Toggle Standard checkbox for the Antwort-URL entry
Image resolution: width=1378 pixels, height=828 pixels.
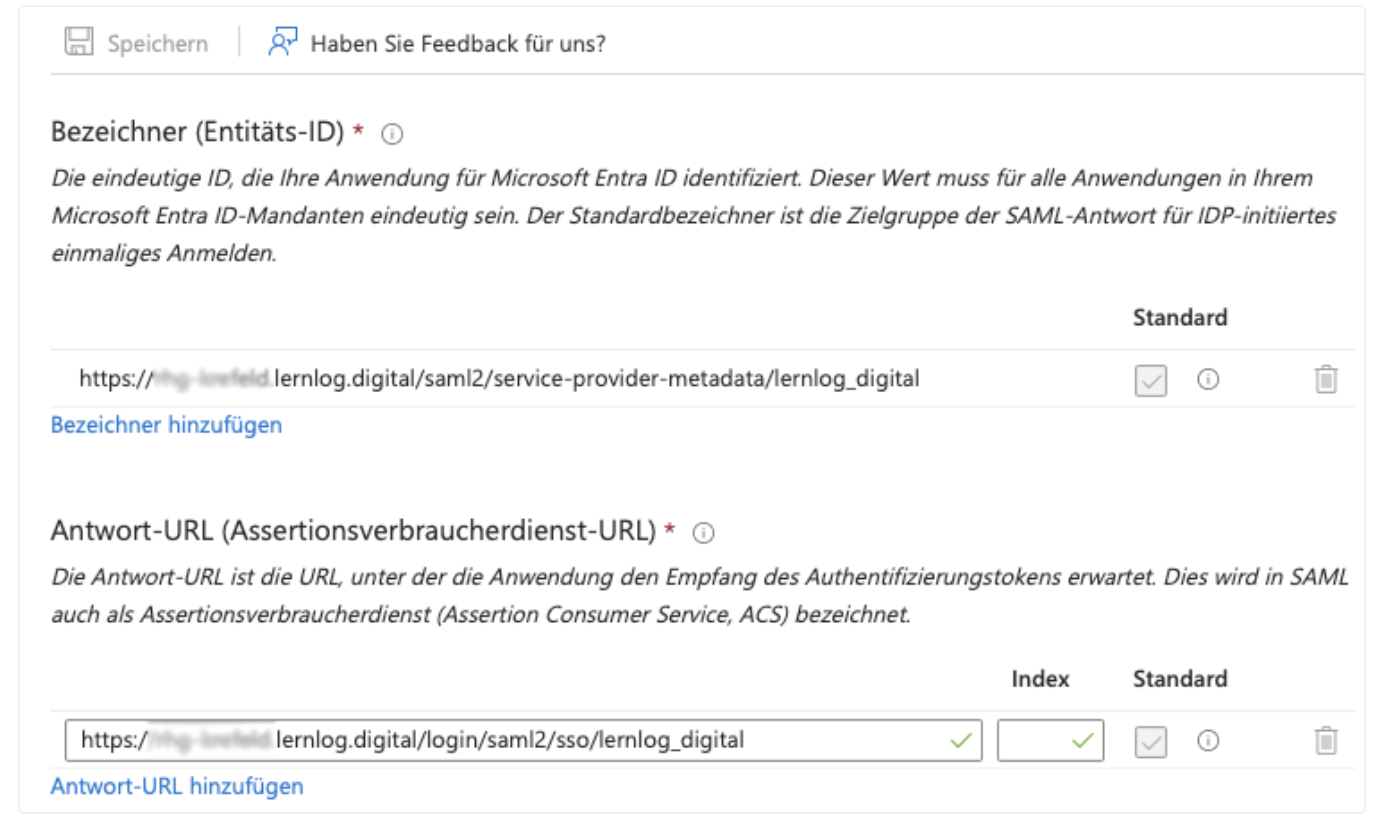[x=1151, y=741]
